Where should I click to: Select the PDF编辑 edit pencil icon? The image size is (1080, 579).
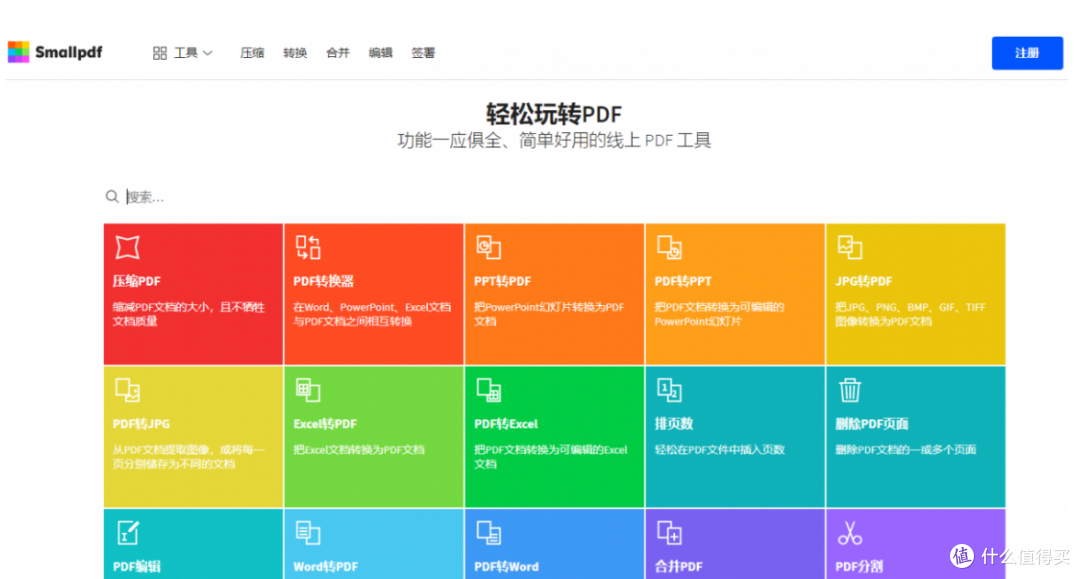point(127,533)
